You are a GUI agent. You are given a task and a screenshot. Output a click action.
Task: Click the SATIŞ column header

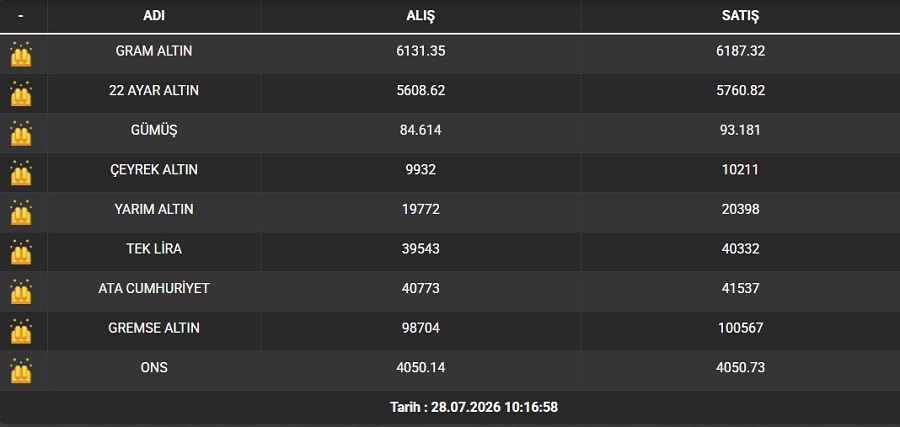(740, 16)
